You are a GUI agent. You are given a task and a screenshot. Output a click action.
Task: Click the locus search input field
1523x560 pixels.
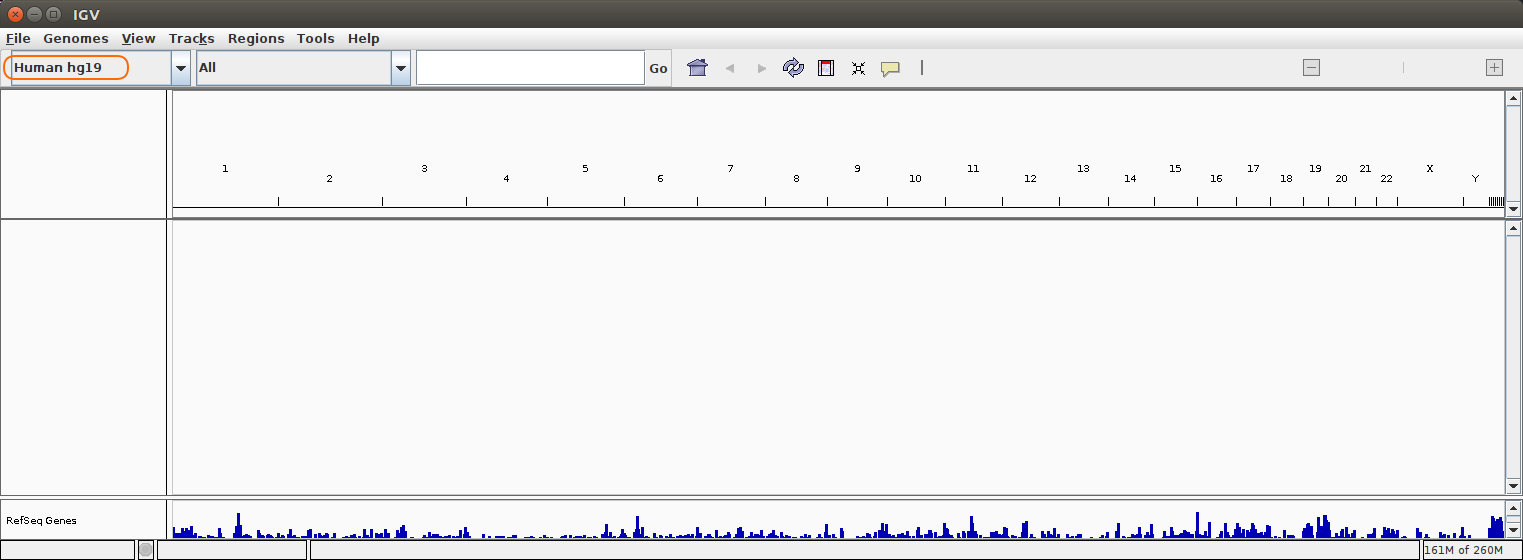(x=530, y=68)
